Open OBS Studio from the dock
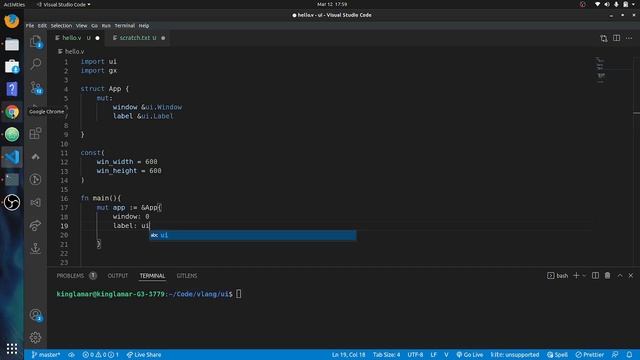The width and height of the screenshot is (640, 360). (12, 202)
